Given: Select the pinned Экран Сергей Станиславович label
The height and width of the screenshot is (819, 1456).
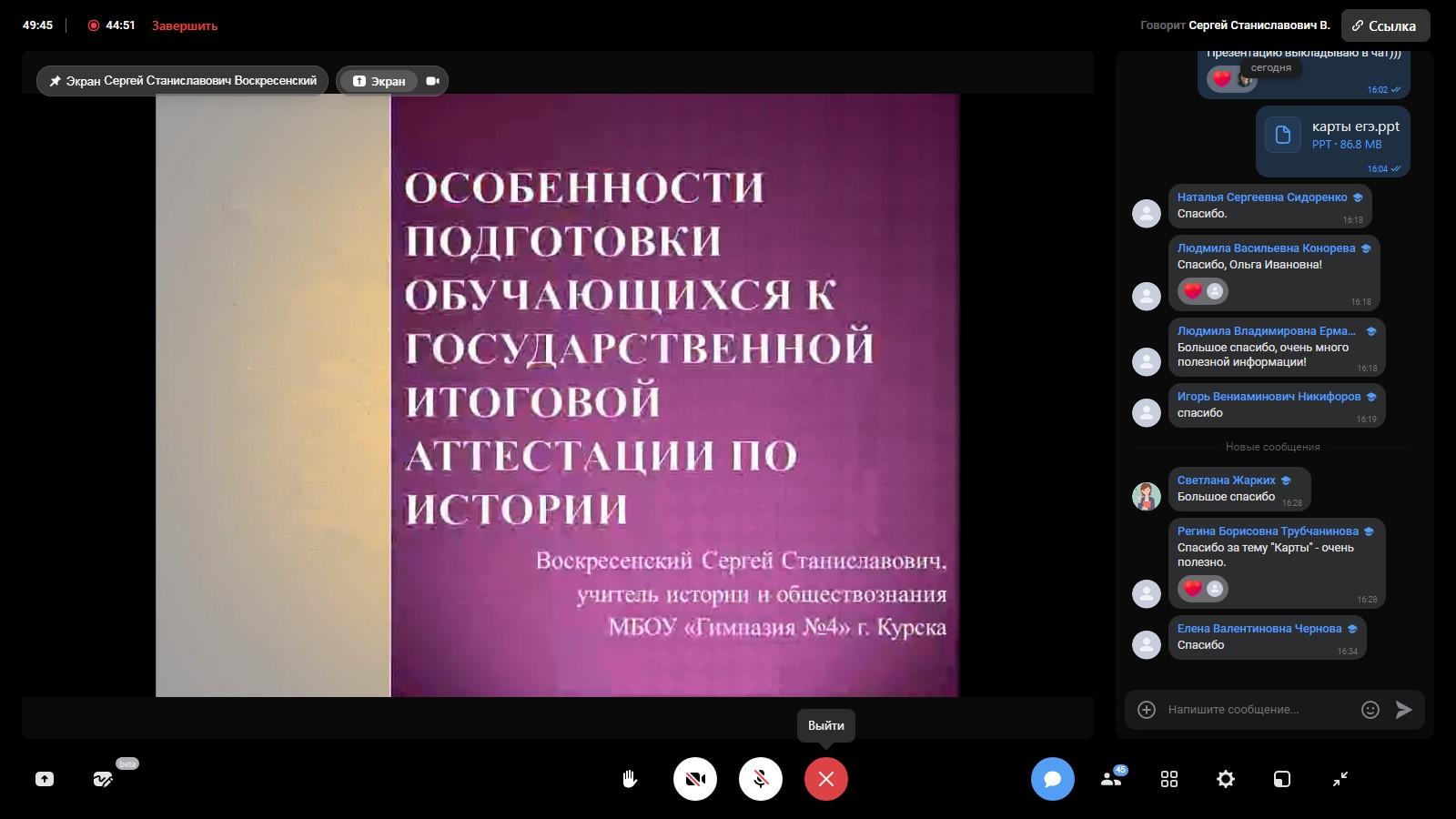Looking at the screenshot, I should [x=182, y=81].
